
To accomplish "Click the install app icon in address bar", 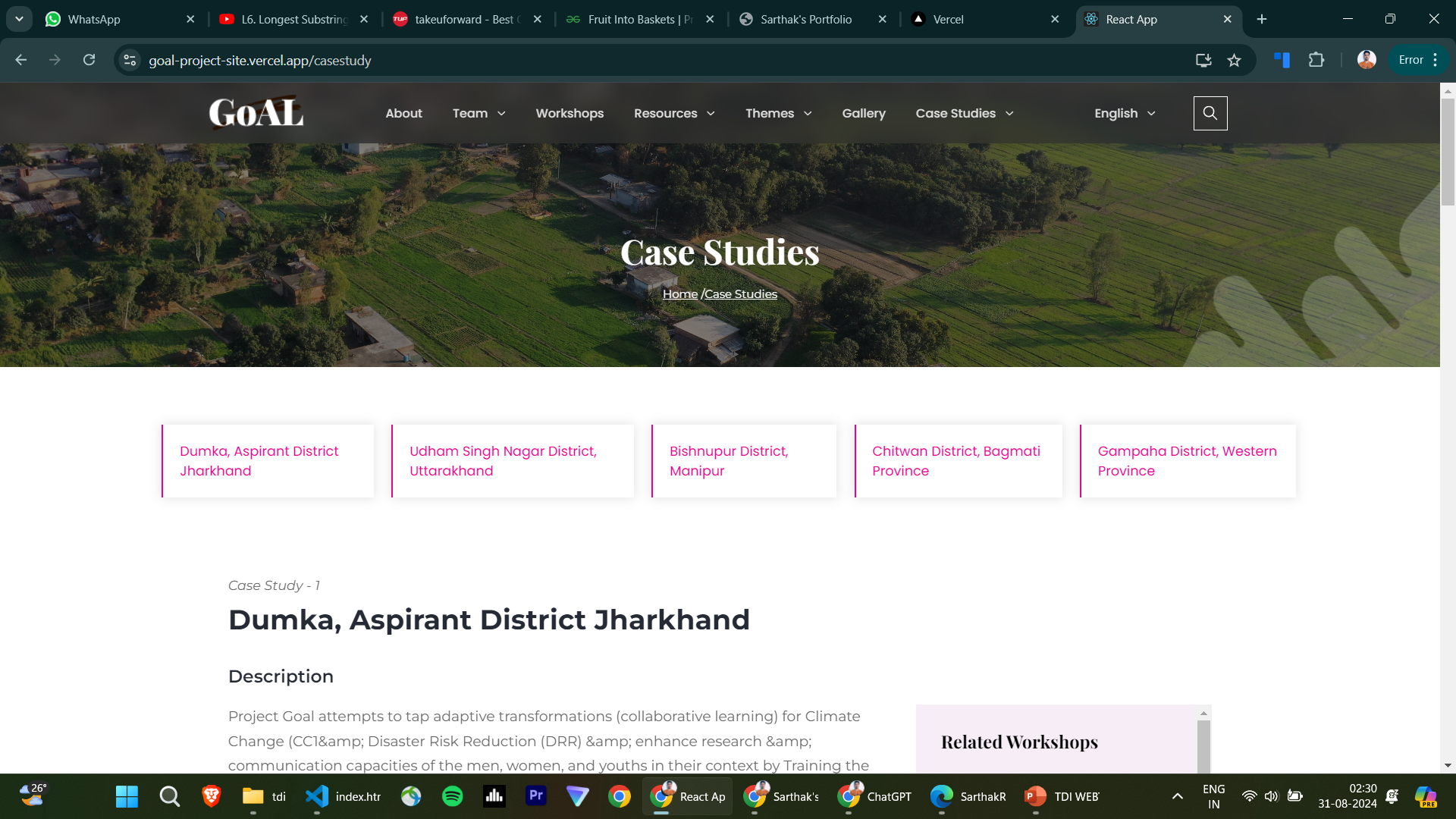I will coord(1203,60).
